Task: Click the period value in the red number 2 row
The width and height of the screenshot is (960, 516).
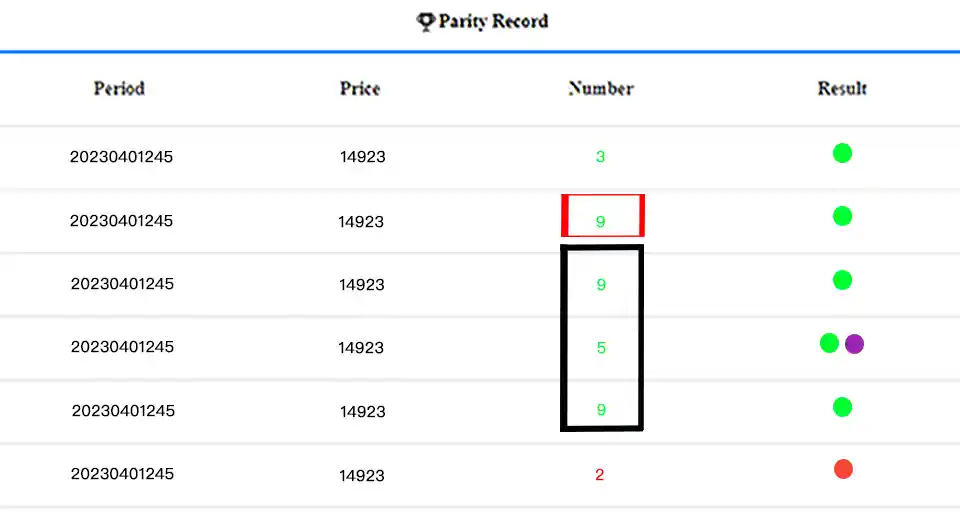Action: (x=122, y=474)
